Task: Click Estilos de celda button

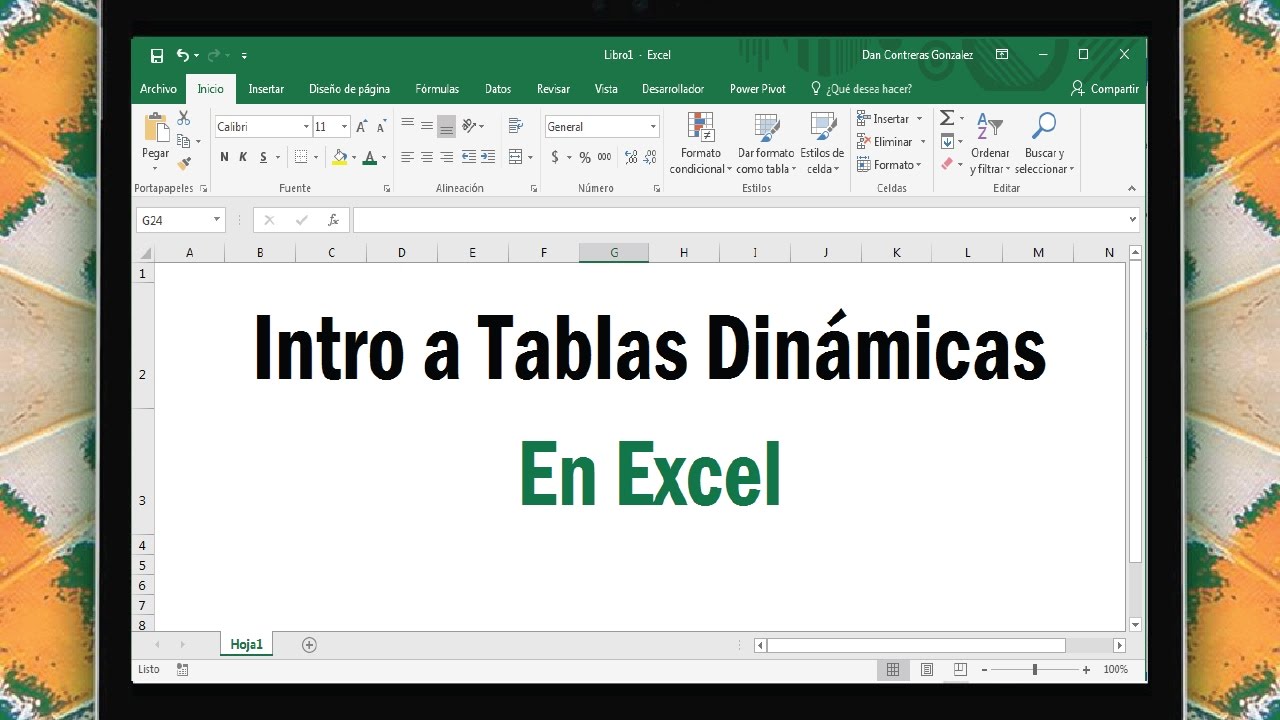Action: click(822, 144)
